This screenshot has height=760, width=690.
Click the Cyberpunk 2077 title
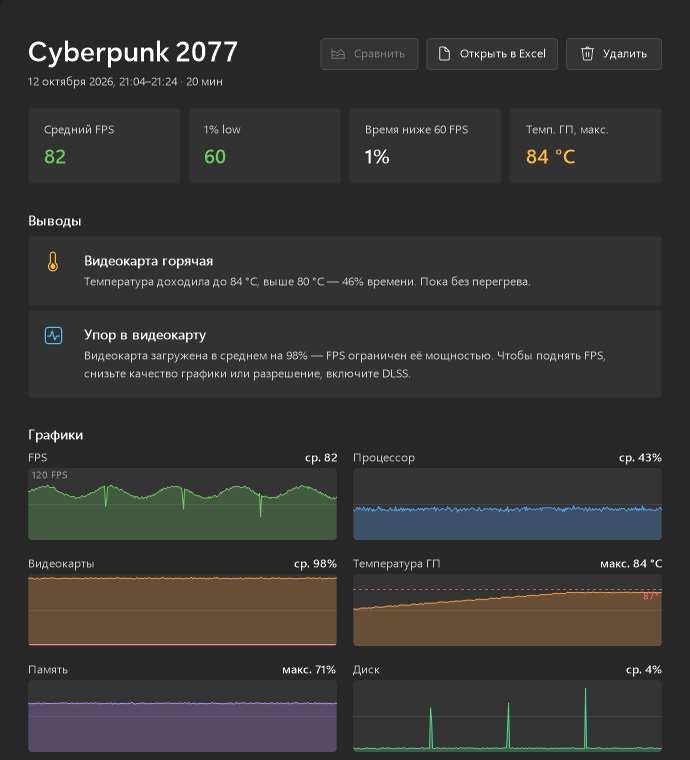point(133,52)
